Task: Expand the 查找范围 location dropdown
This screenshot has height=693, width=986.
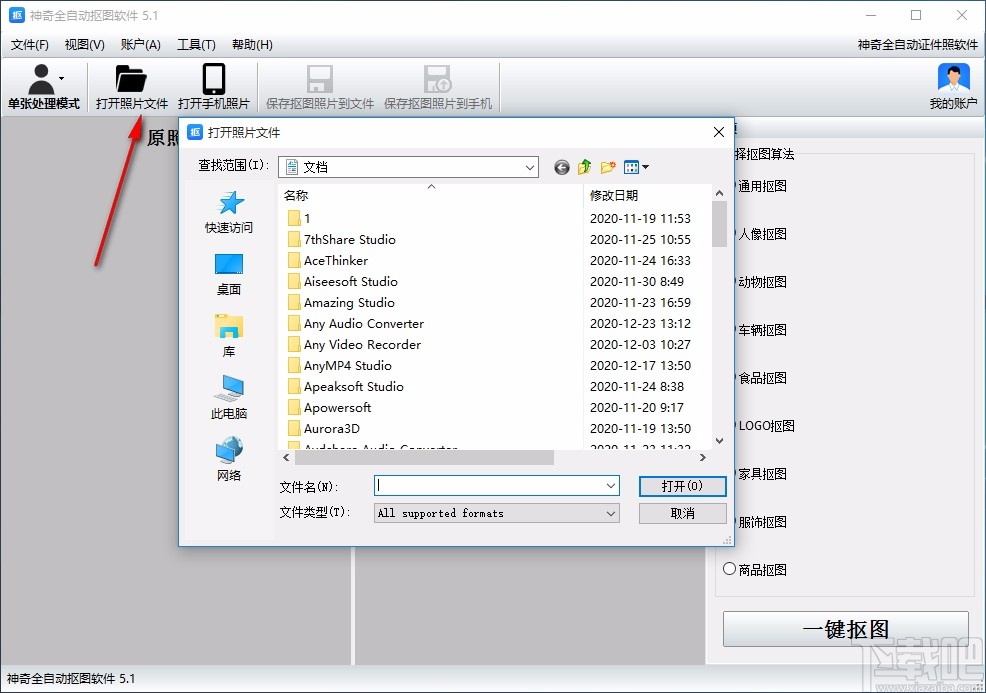Action: [x=530, y=167]
